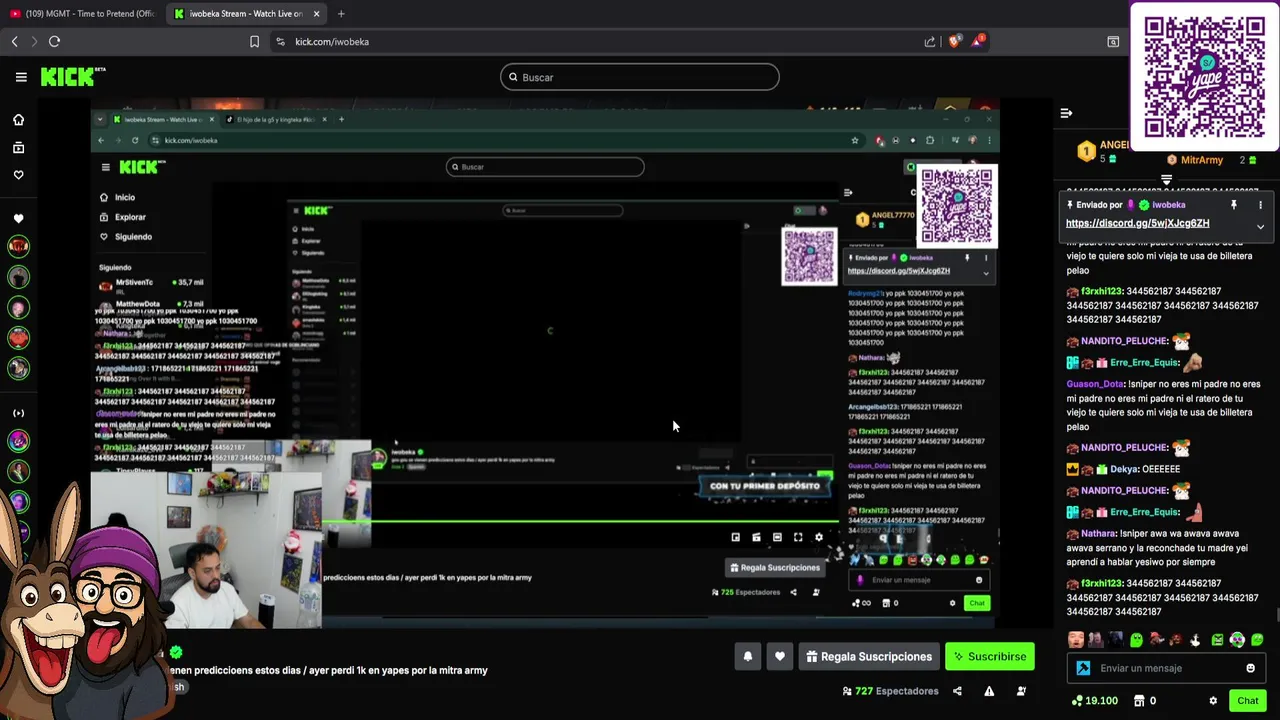Expand the pinned message chevron
1280x720 pixels.
tap(1260, 227)
